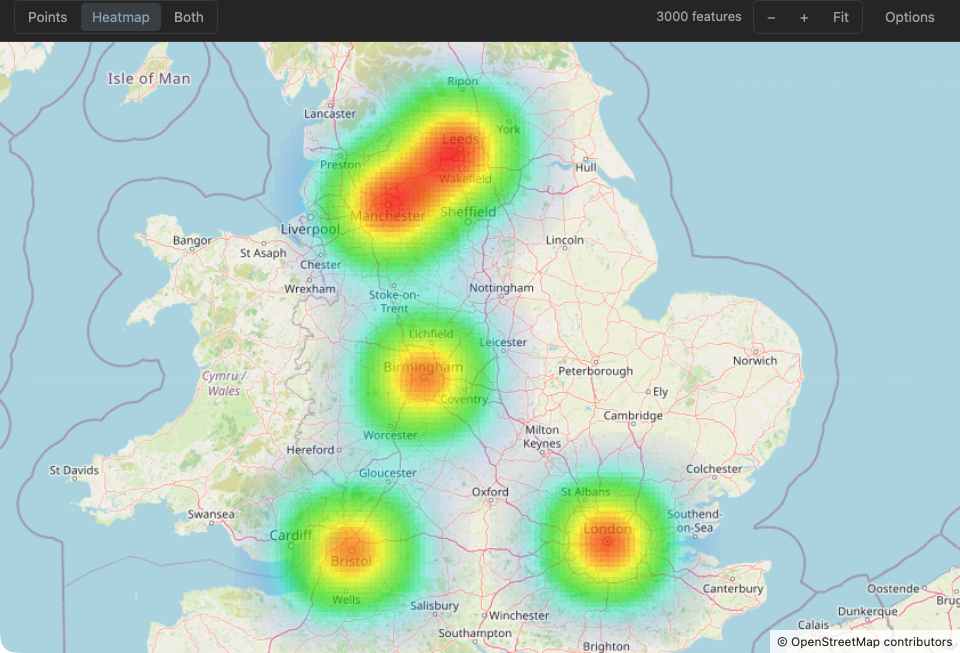This screenshot has width=960, height=653.
Task: Click the Hull map label
Action: coord(585,167)
